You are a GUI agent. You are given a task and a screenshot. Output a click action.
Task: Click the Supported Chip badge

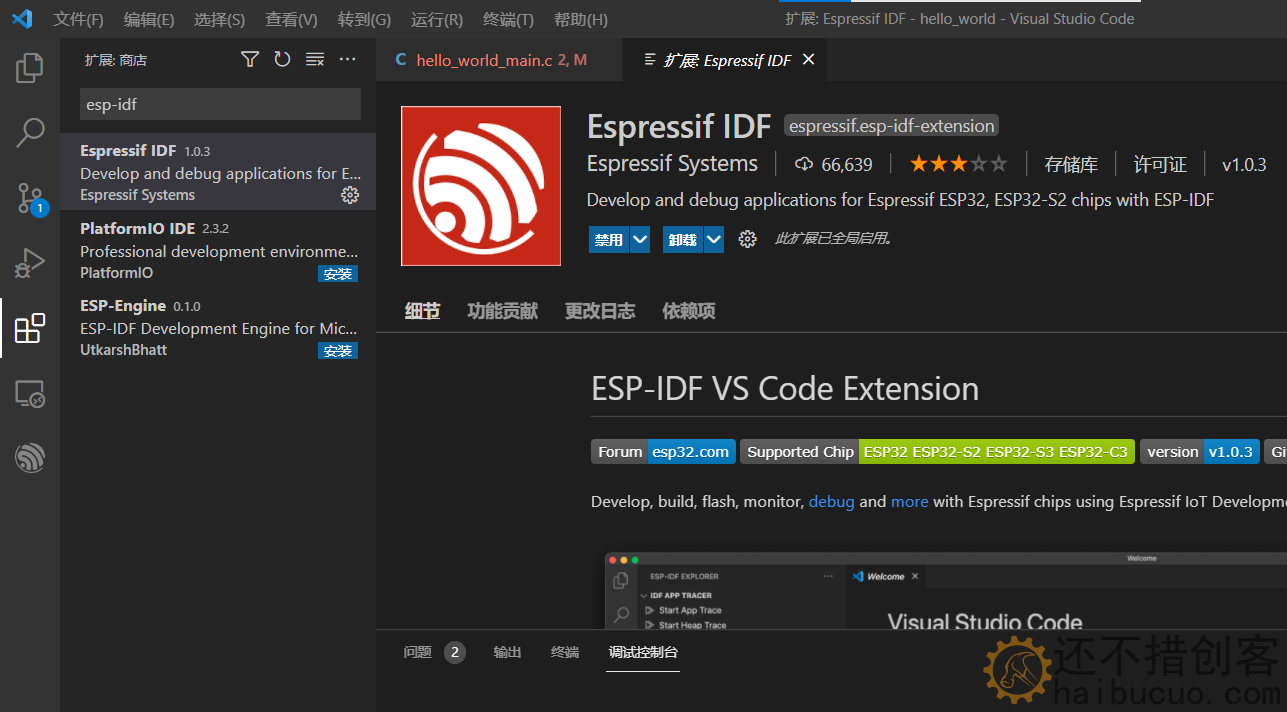(937, 452)
